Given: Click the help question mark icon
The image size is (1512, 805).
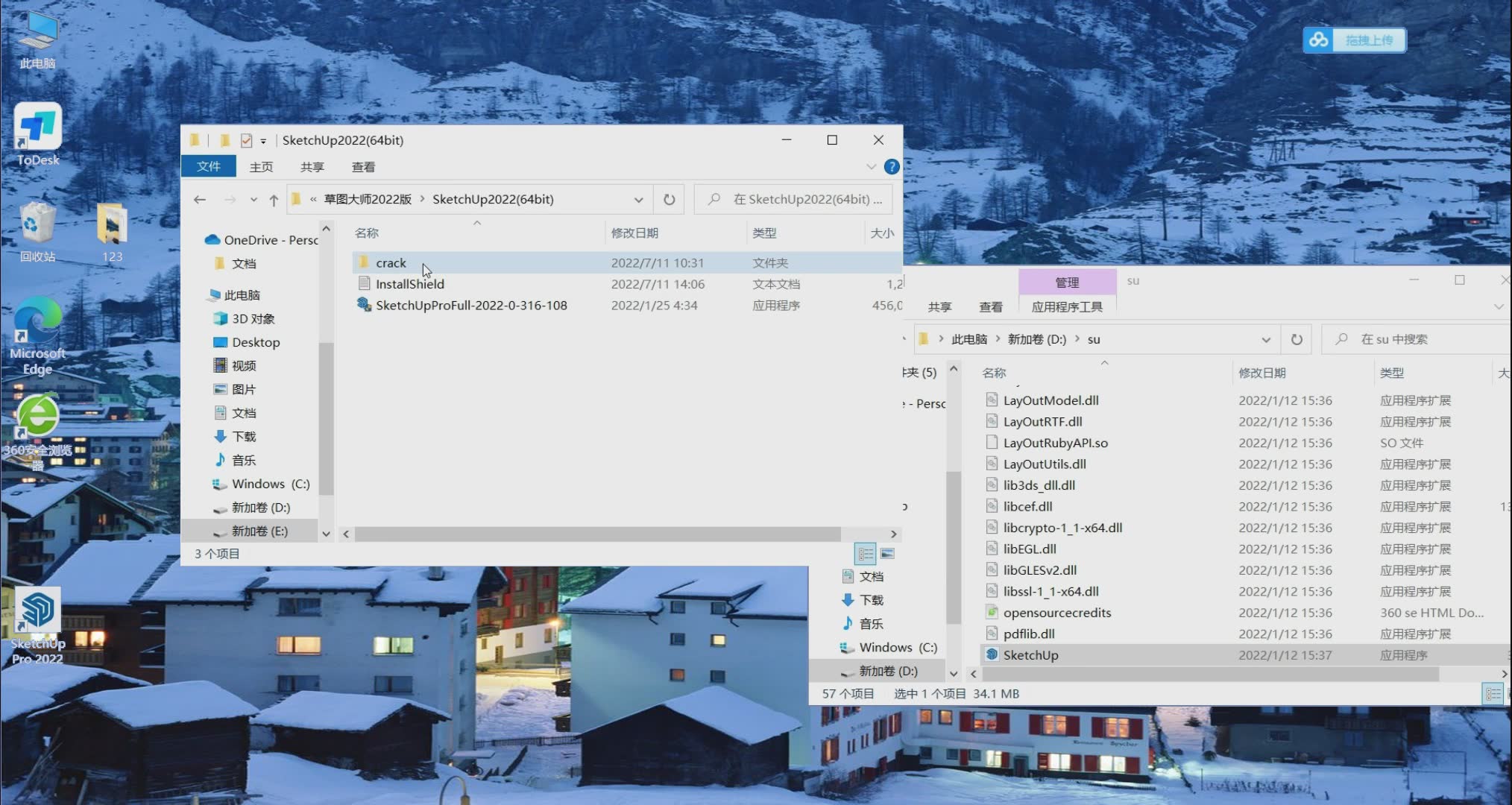Looking at the screenshot, I should tap(891, 167).
